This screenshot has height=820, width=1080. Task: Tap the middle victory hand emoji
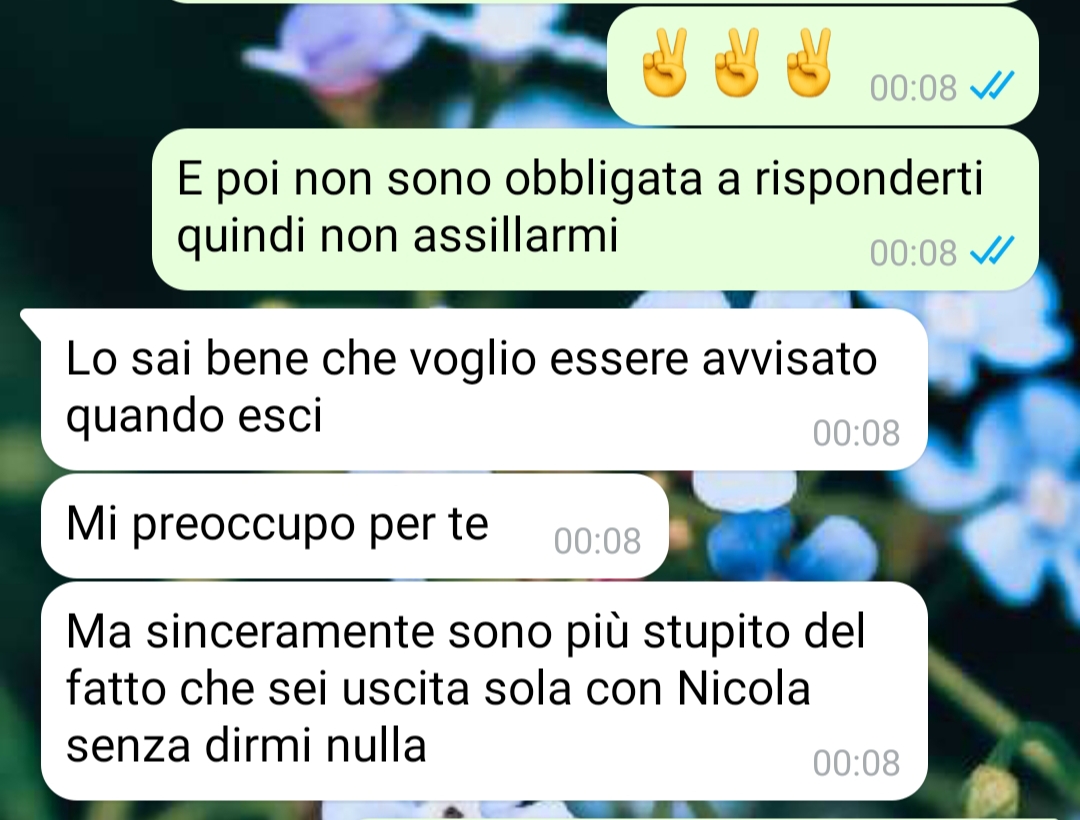click(x=737, y=63)
